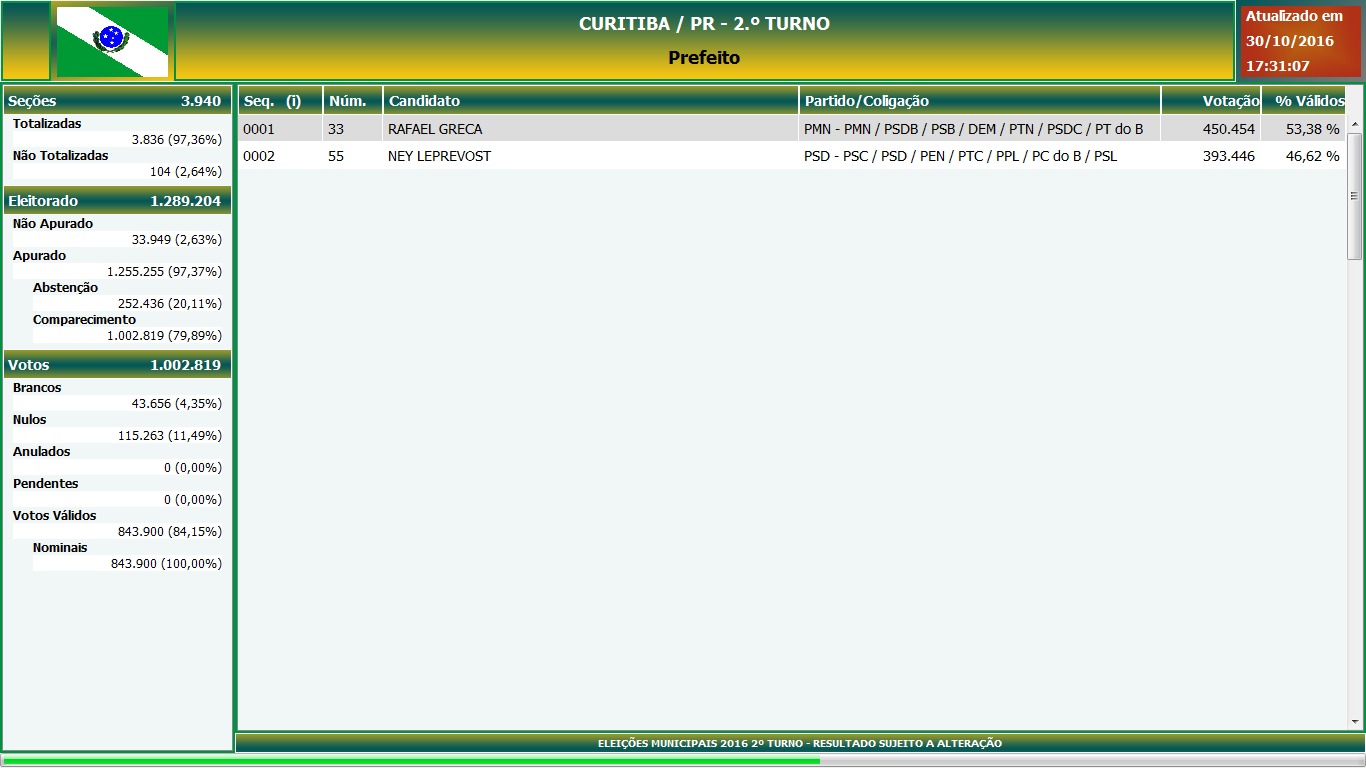The height and width of the screenshot is (768, 1366).
Task: Click the scrollbar up arrow
Action: pyautogui.click(x=1355, y=125)
